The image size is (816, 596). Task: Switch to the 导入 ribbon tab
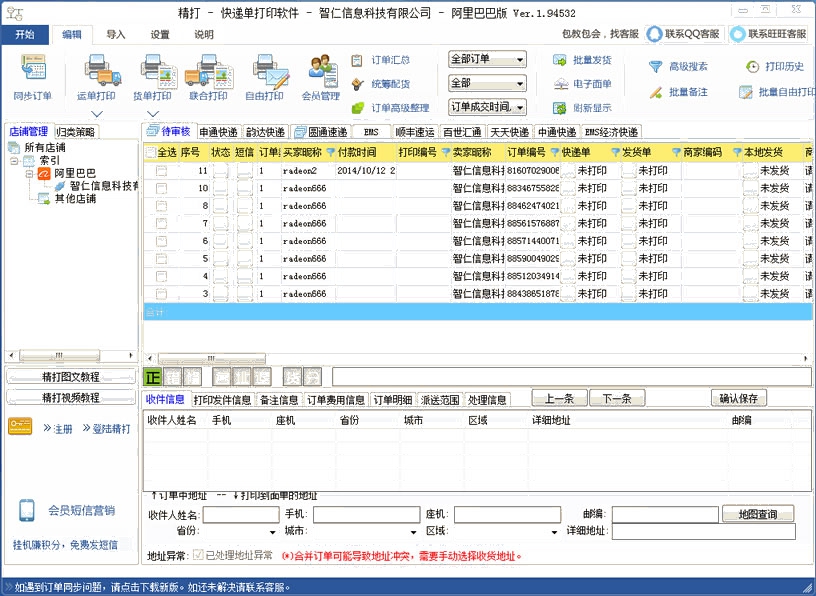(116, 34)
